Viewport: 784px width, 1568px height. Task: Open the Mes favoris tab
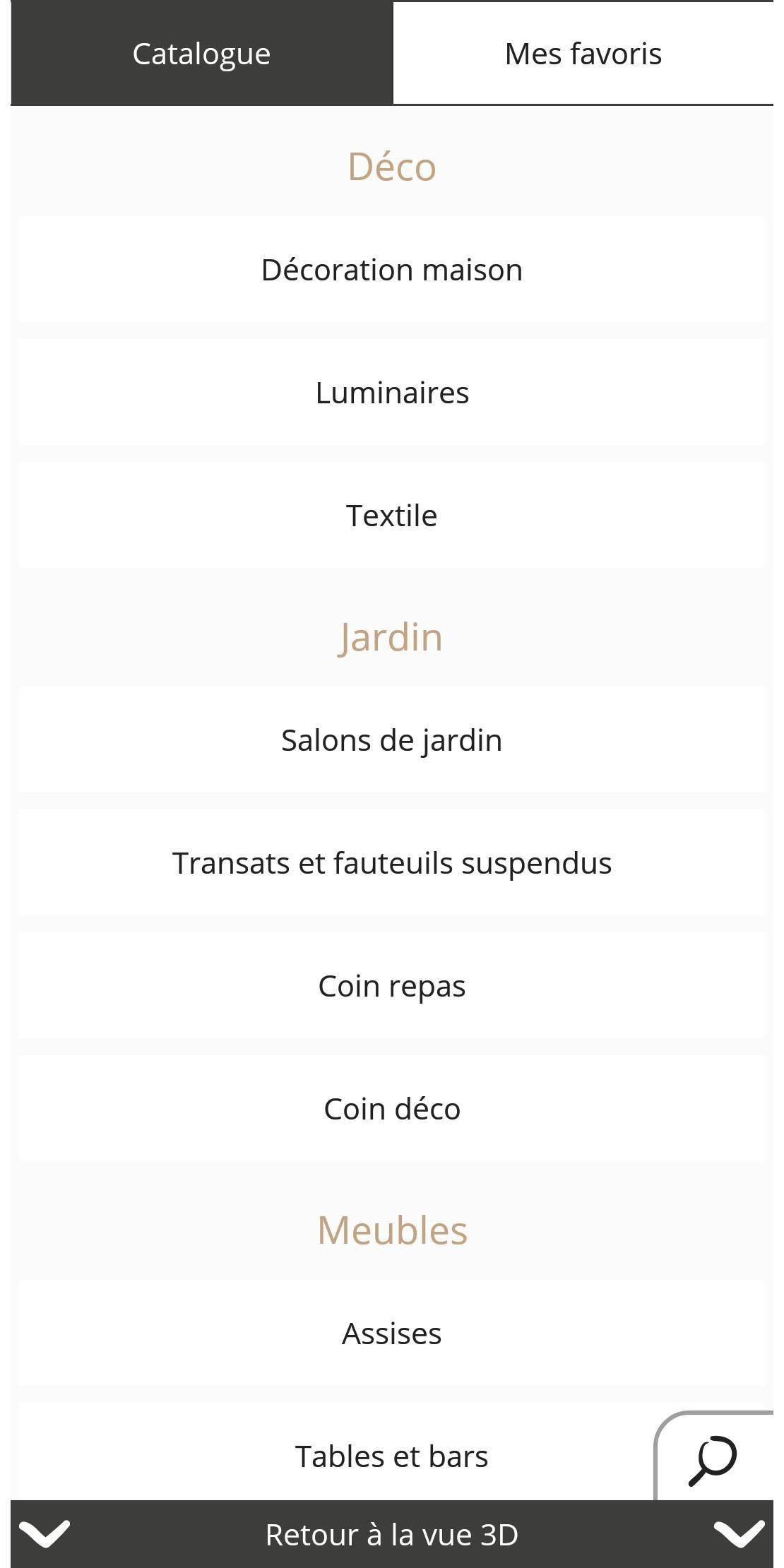click(x=583, y=54)
